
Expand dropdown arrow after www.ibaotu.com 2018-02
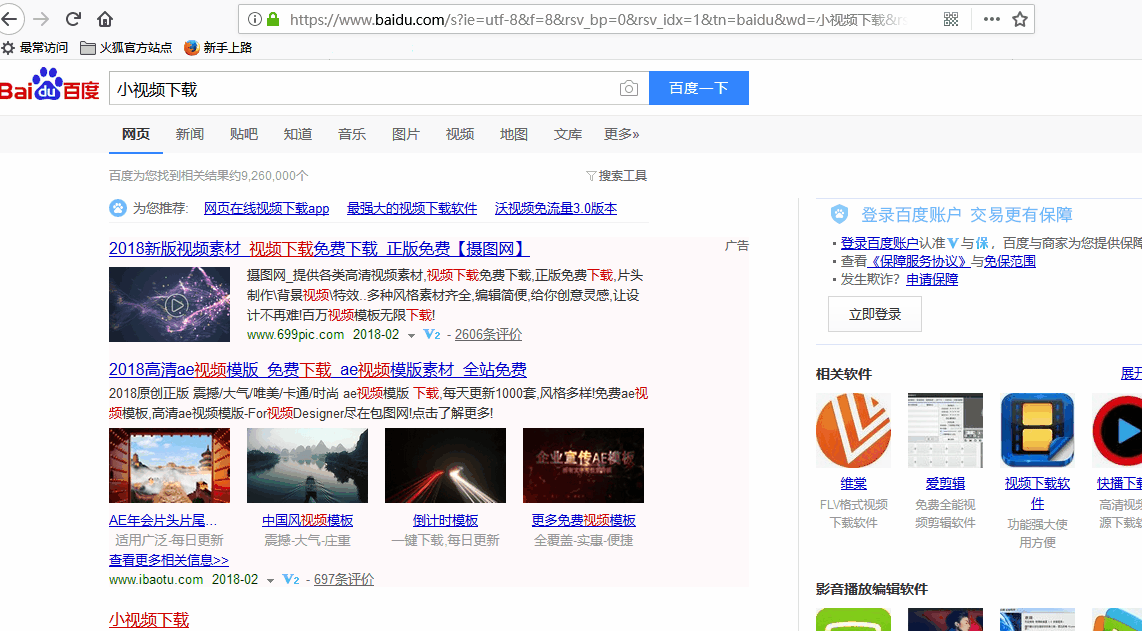pos(269,581)
